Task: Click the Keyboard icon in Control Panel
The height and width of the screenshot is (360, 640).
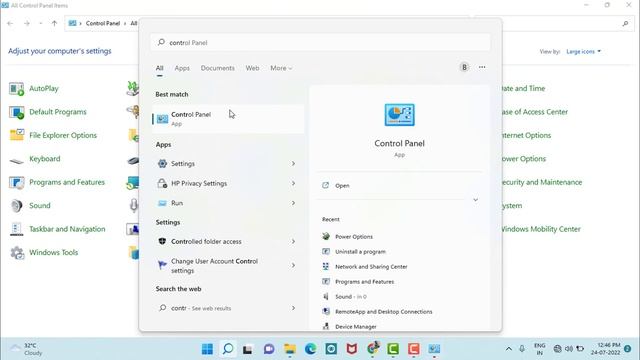Action: [x=17, y=160]
